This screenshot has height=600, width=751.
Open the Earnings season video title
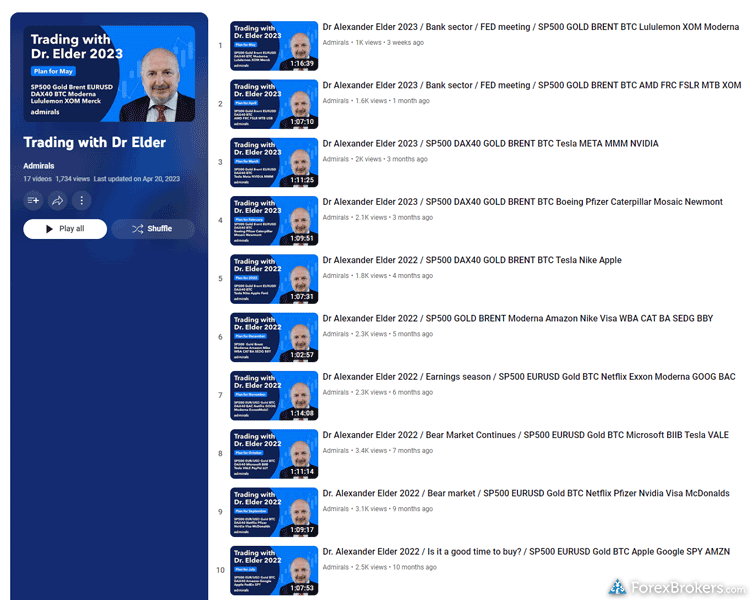coord(529,377)
